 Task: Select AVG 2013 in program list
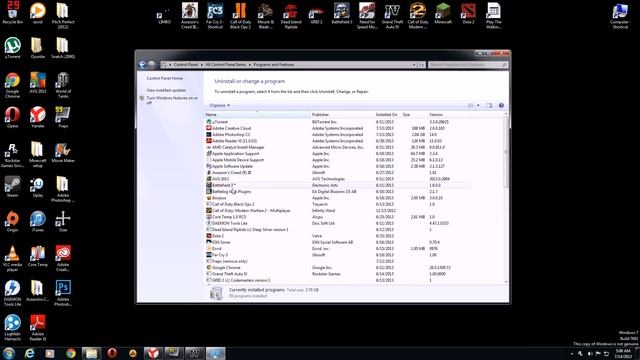(x=337, y=179)
